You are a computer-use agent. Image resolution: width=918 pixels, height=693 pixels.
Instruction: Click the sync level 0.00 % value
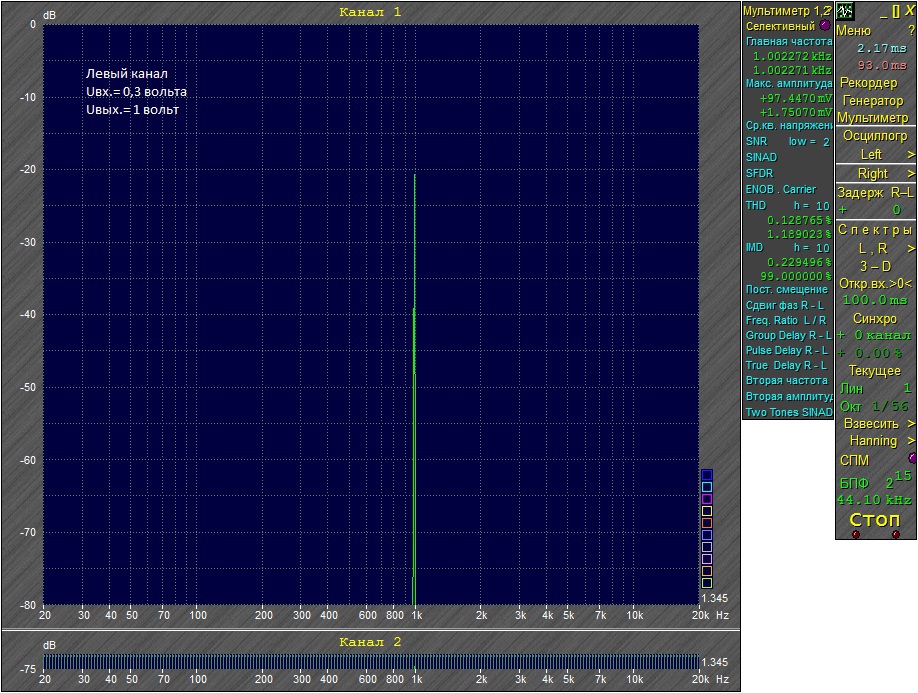(878, 354)
